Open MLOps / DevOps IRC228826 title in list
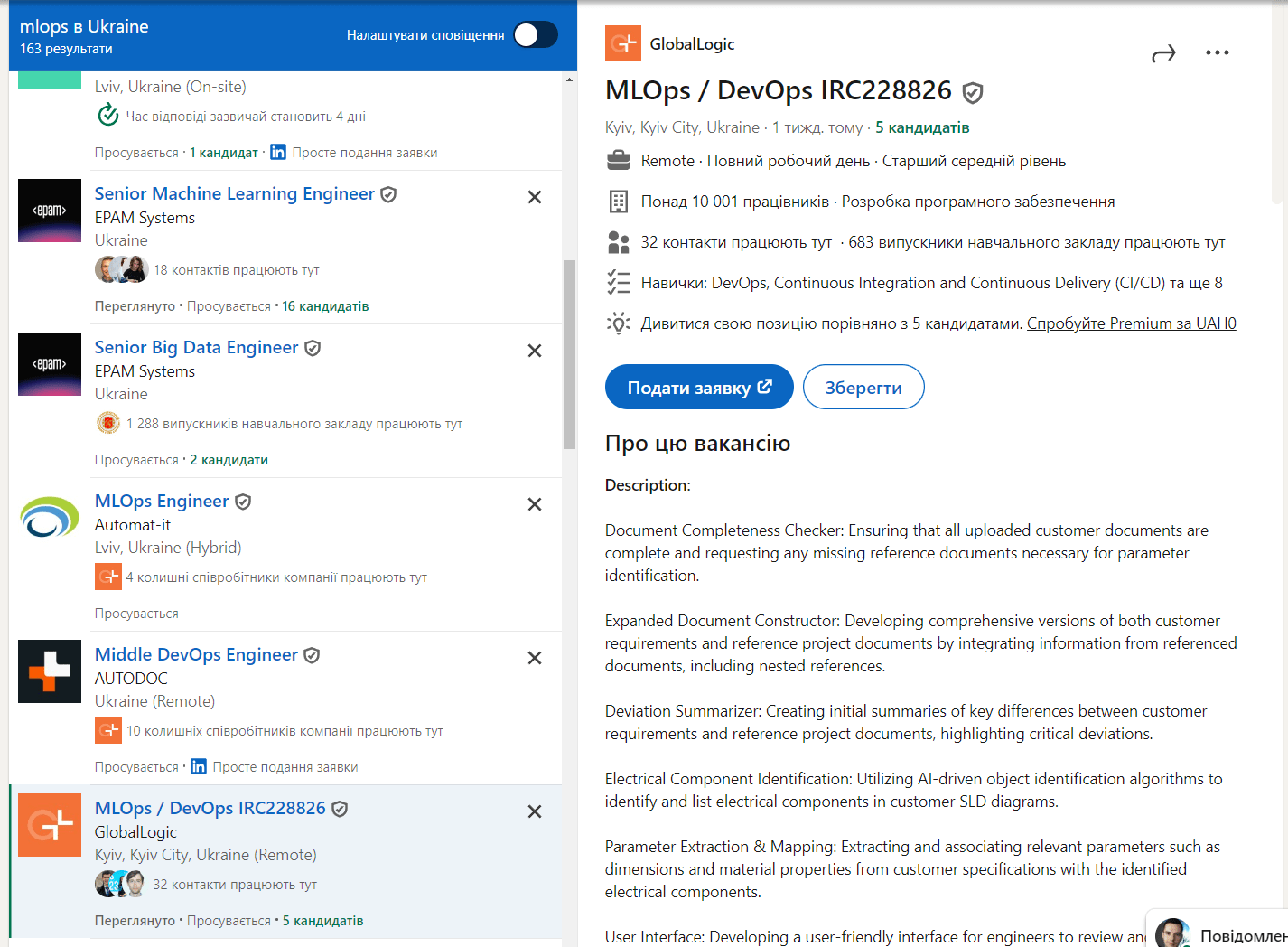 [210, 808]
